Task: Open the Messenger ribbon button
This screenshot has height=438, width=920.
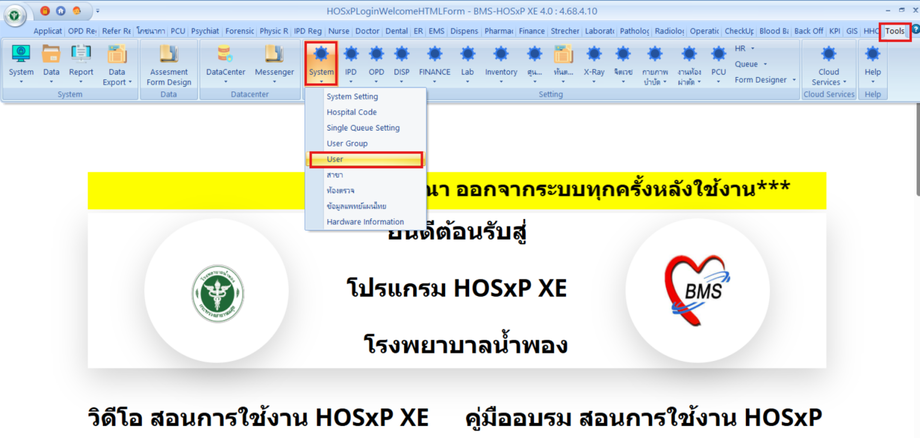Action: (x=274, y=63)
